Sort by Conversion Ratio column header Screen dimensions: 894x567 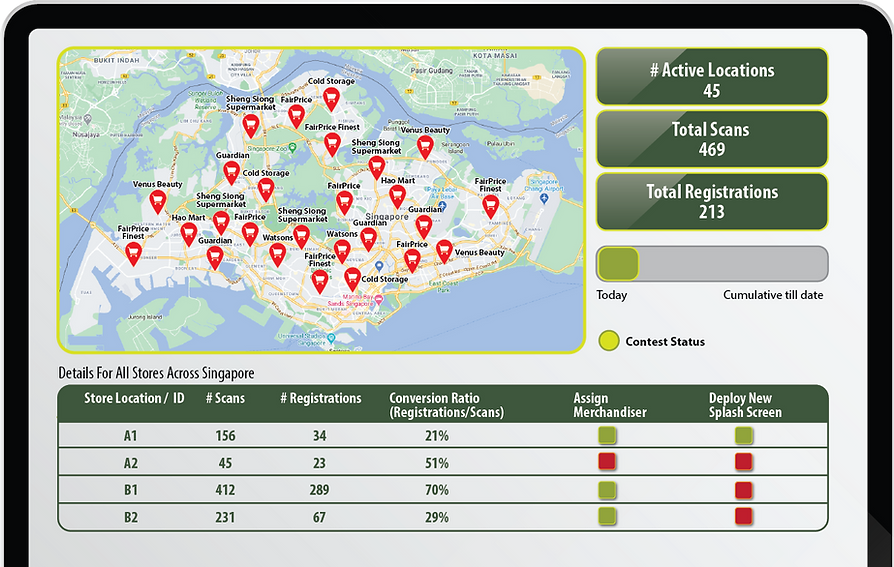446,405
